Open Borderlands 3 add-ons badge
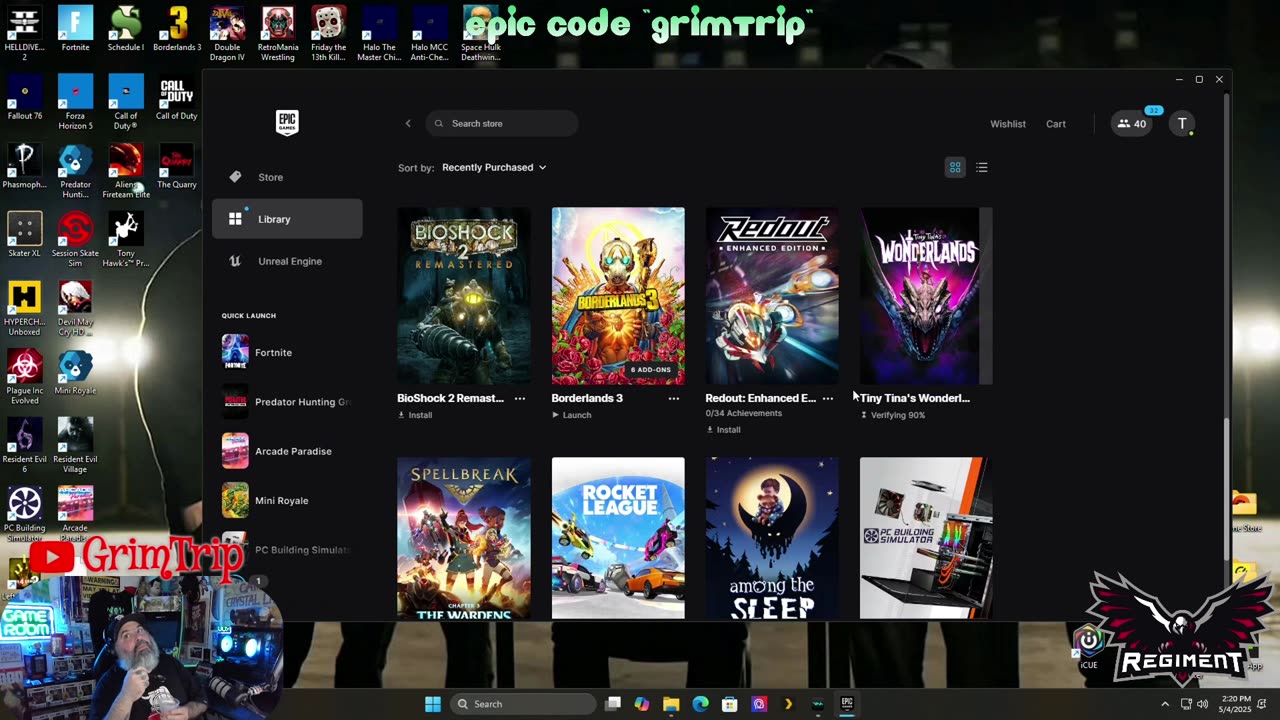 650,369
